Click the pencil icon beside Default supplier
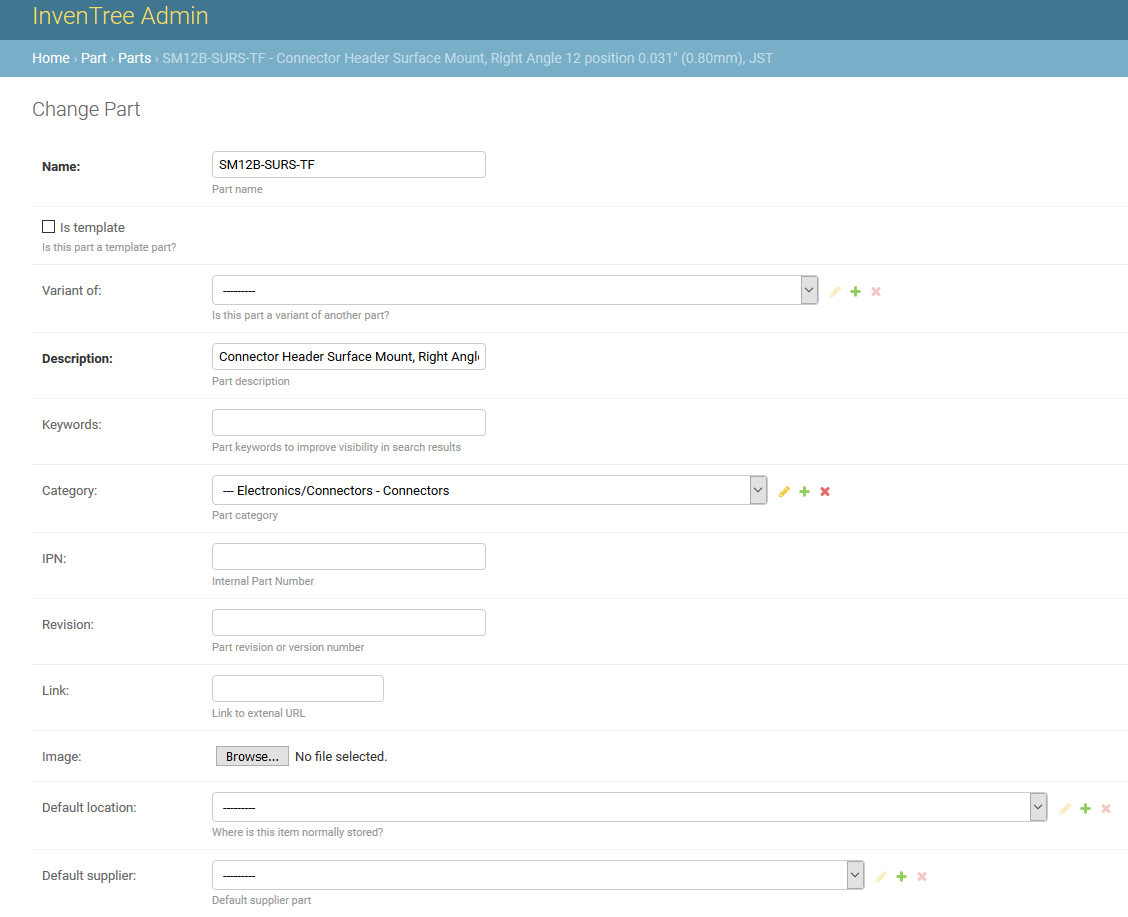Image resolution: width=1128 pixels, height=917 pixels. point(881,876)
